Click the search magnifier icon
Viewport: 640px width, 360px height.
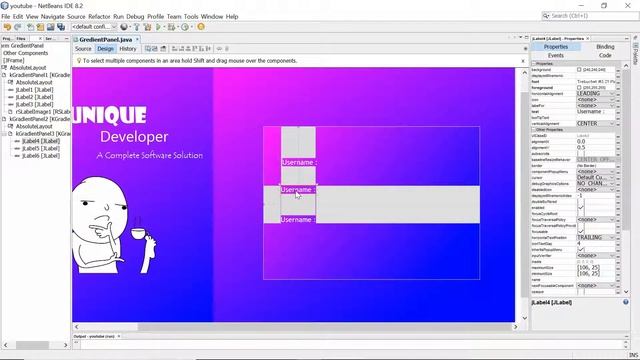(x=546, y=16)
